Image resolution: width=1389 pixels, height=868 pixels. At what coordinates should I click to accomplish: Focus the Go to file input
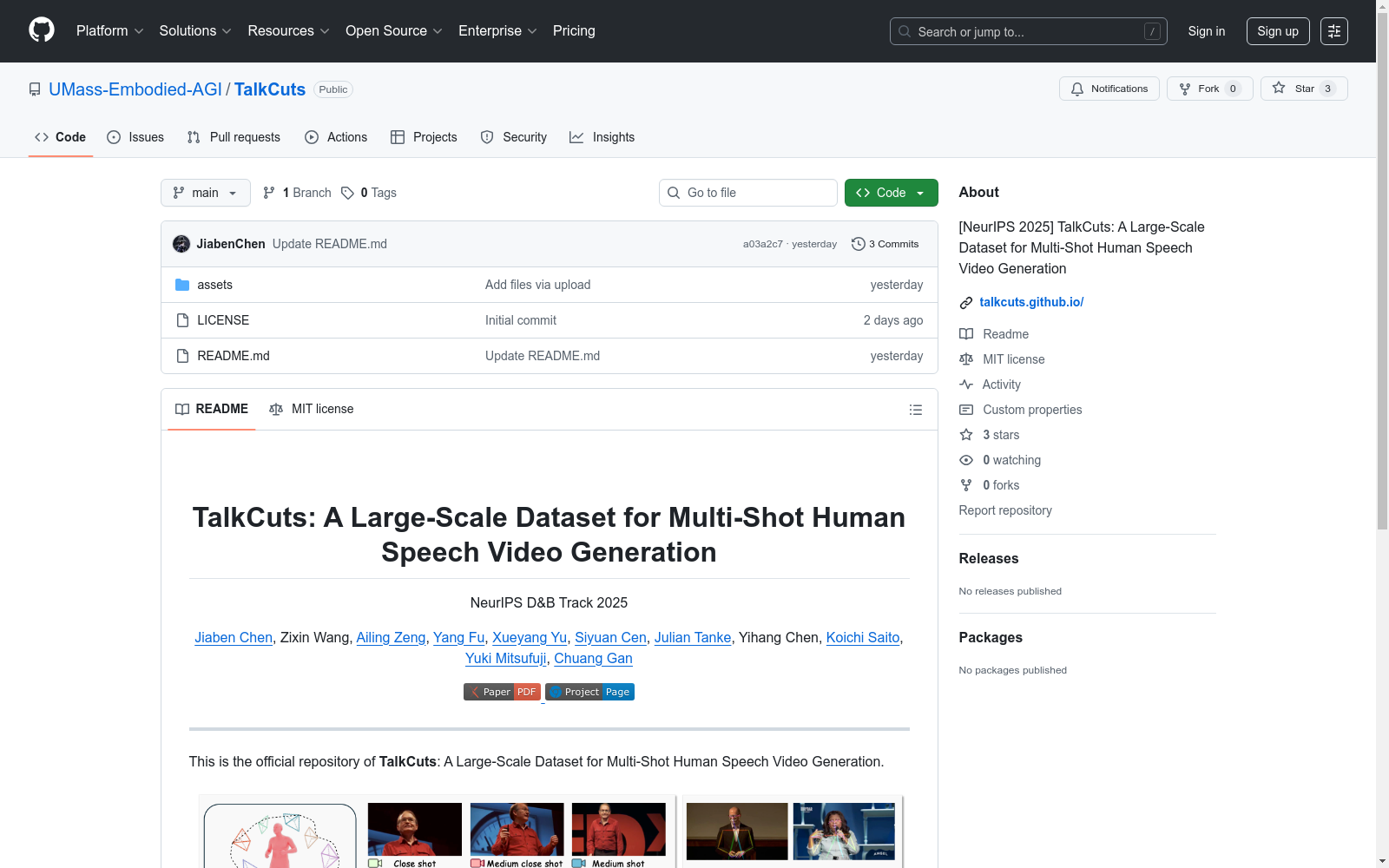(x=748, y=193)
